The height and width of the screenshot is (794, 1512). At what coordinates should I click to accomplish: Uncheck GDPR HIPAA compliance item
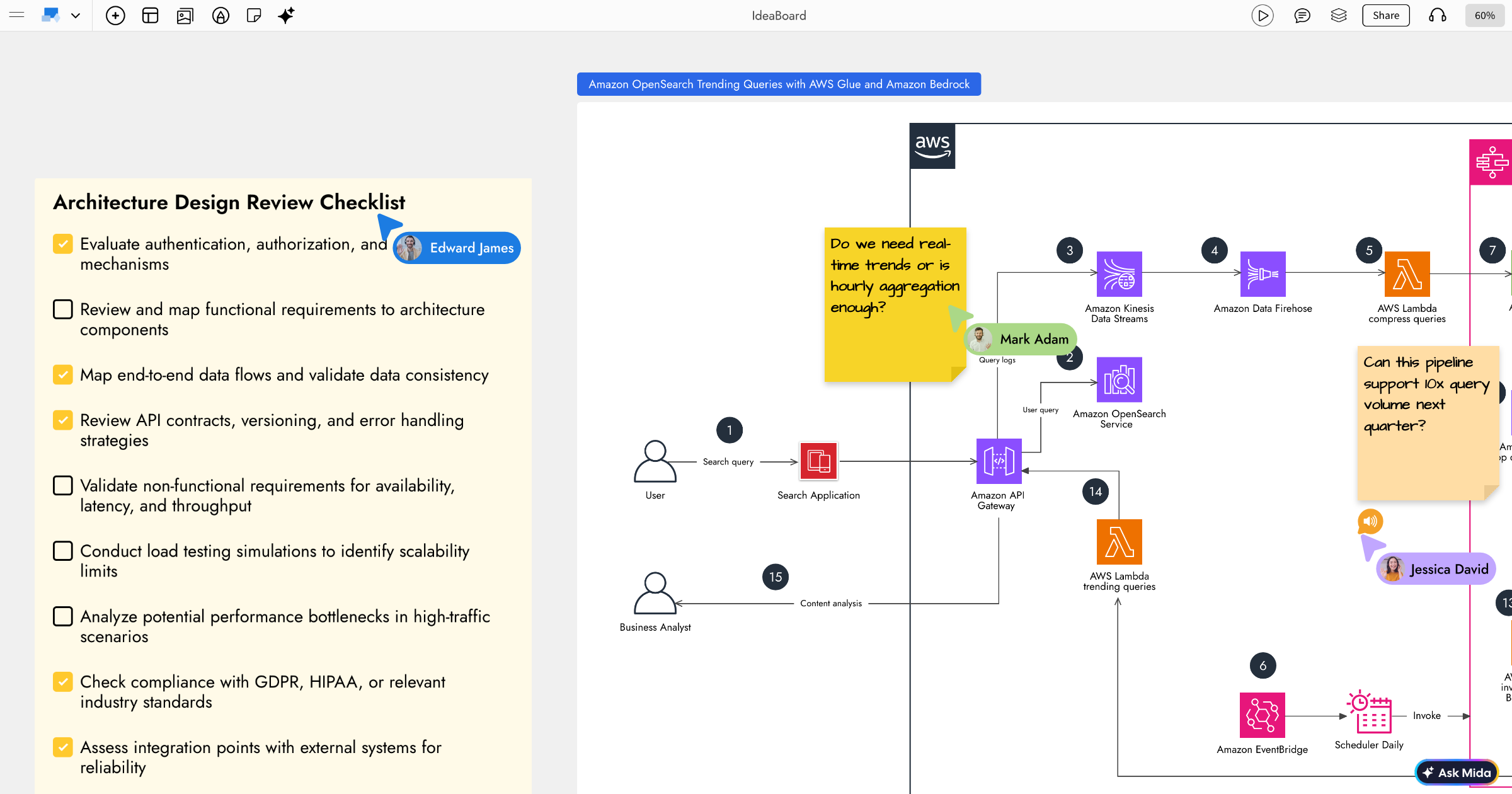pyautogui.click(x=62, y=682)
